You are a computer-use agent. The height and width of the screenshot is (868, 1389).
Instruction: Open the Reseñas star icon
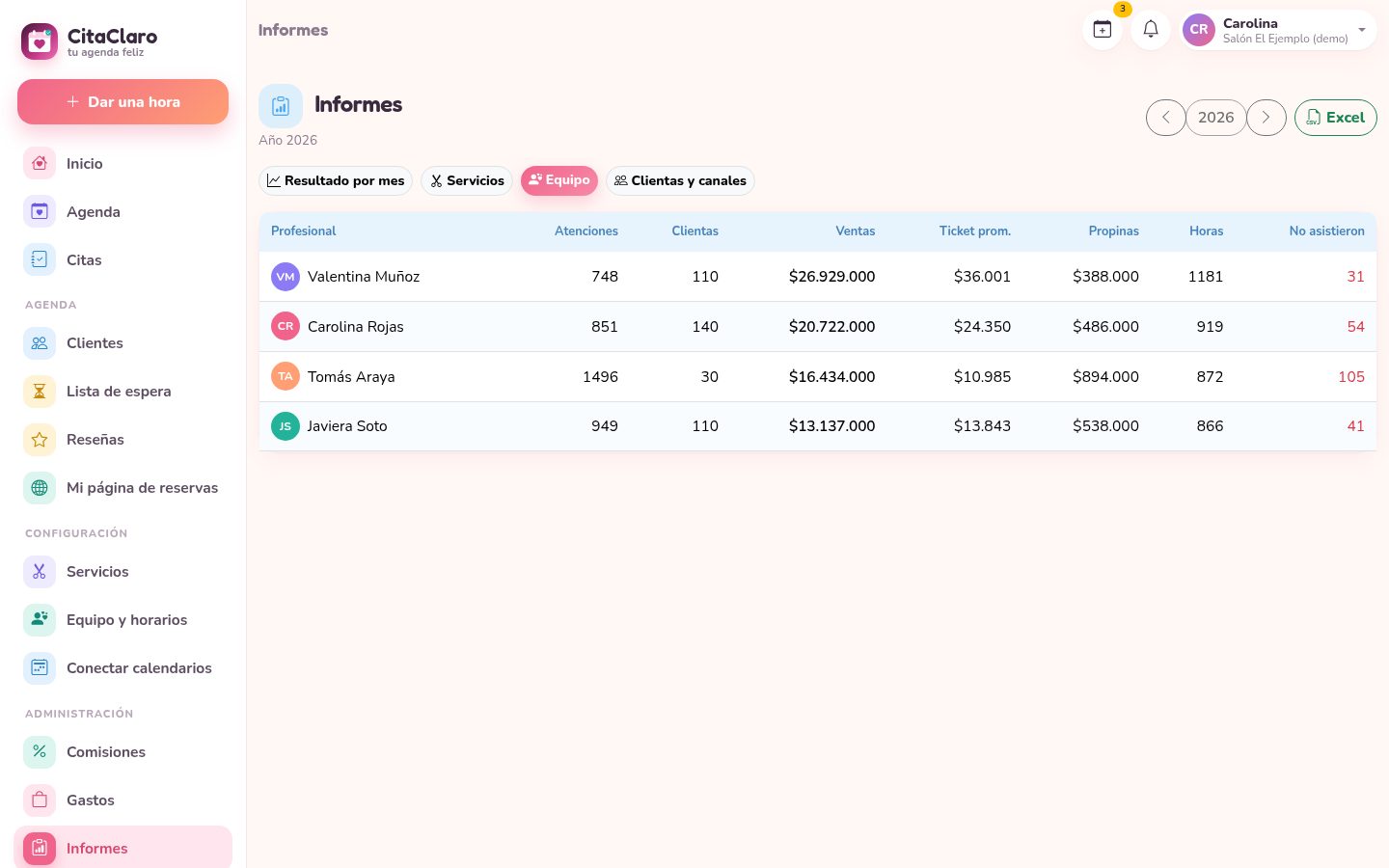[x=40, y=439]
